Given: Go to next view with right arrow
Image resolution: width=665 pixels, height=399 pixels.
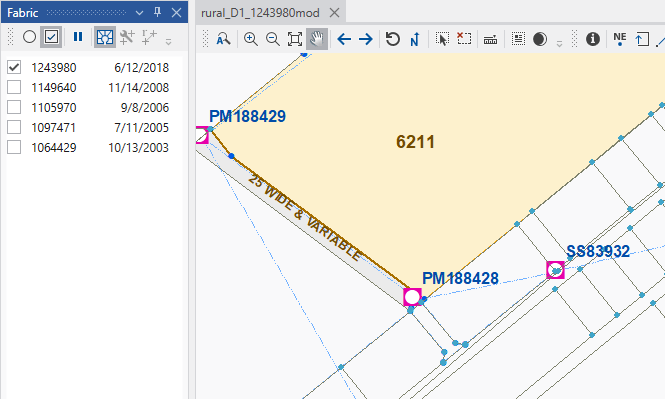Looking at the screenshot, I should pyautogui.click(x=366, y=39).
